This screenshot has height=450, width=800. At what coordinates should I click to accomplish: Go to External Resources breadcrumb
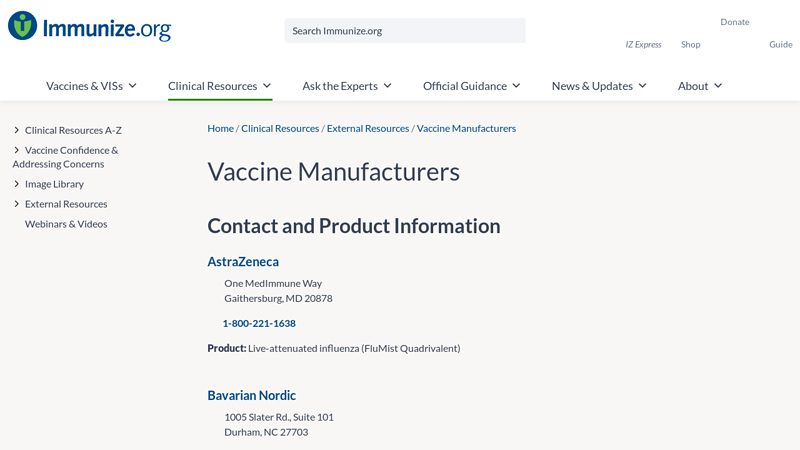pyautogui.click(x=368, y=129)
